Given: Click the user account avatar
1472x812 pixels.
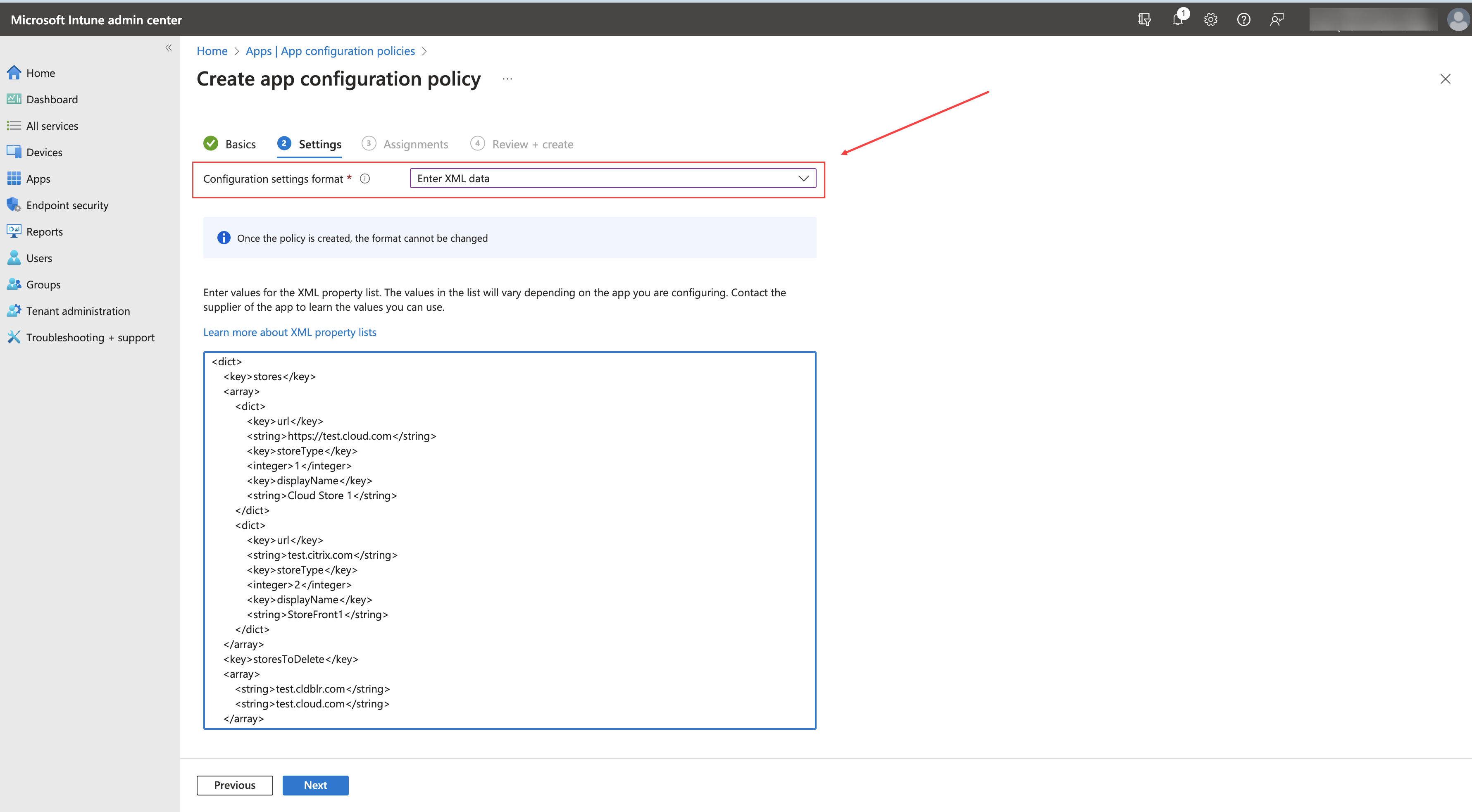Looking at the screenshot, I should point(1457,19).
